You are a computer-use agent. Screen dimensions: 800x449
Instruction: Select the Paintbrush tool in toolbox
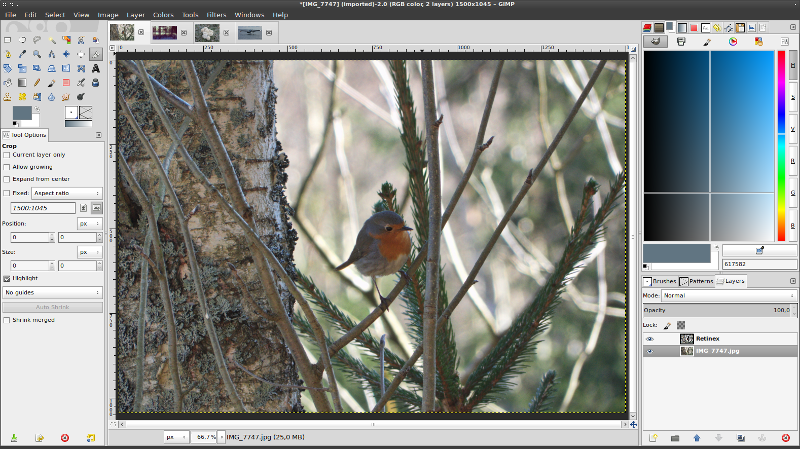[52, 83]
